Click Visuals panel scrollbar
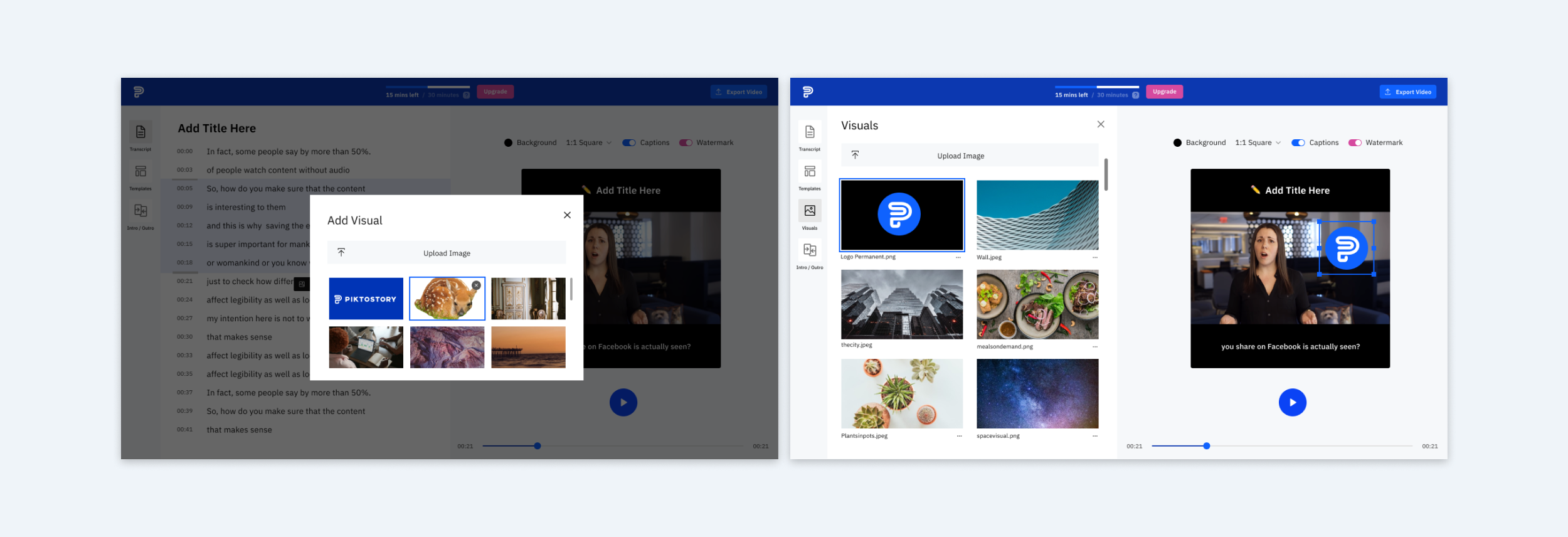 click(x=1106, y=174)
